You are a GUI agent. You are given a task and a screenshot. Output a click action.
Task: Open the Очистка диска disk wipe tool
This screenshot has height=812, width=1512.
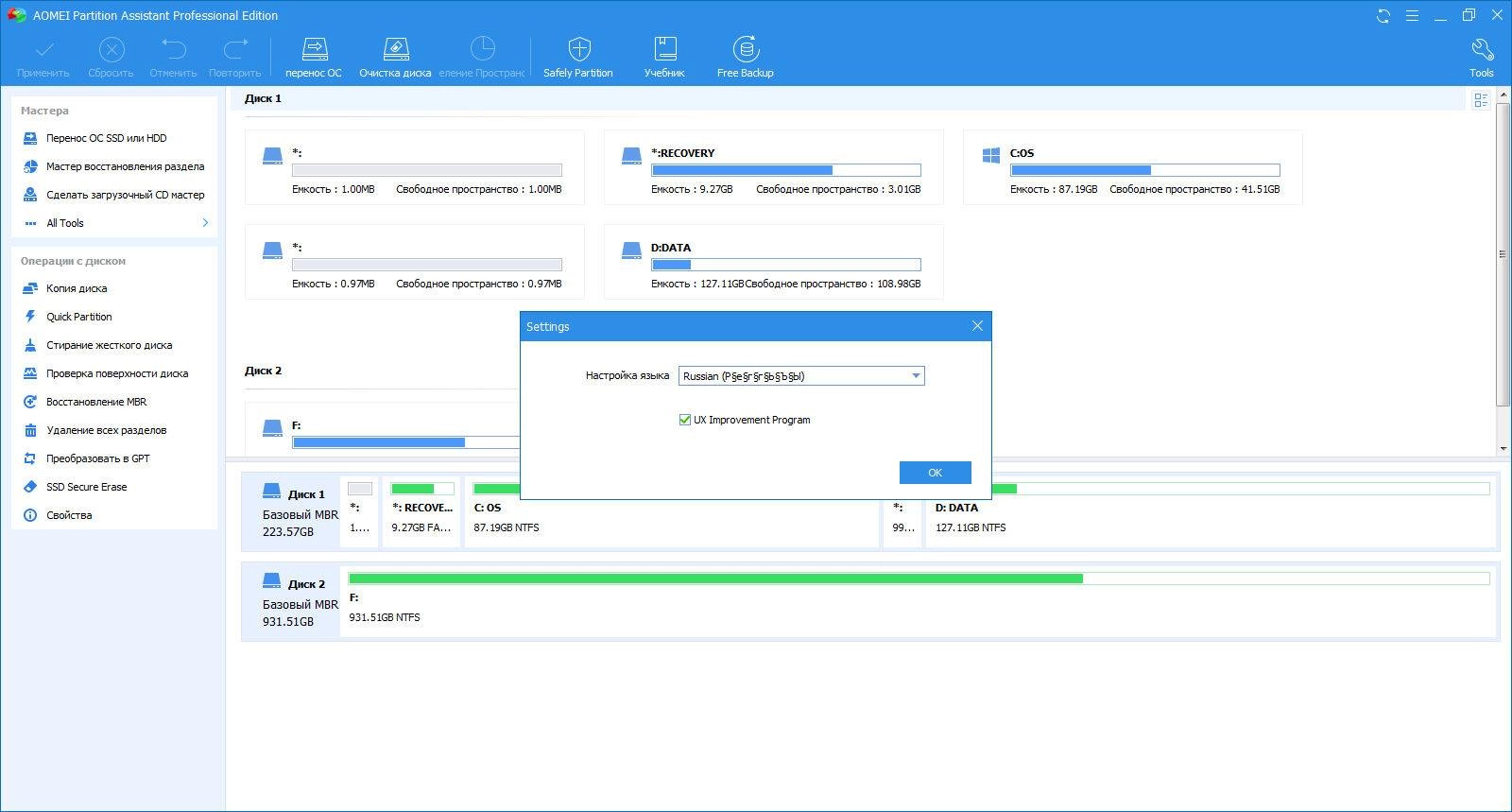point(395,57)
